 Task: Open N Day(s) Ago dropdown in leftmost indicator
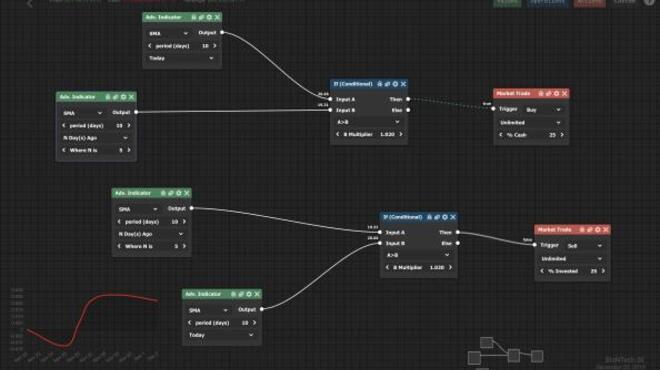(x=96, y=138)
